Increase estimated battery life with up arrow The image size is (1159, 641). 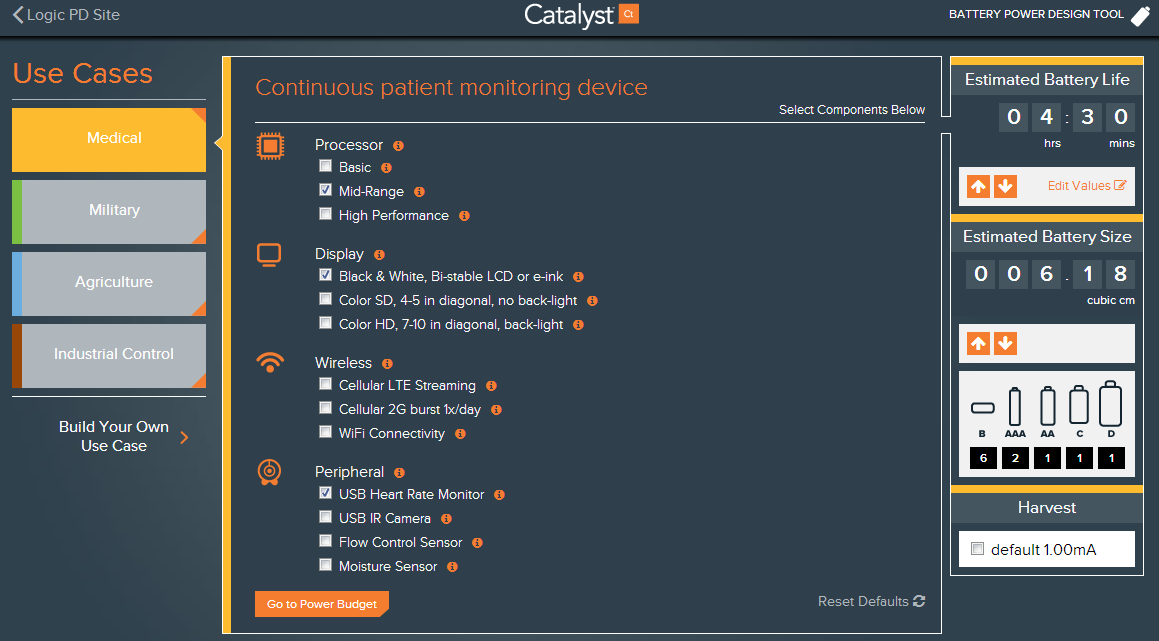pyautogui.click(x=979, y=186)
